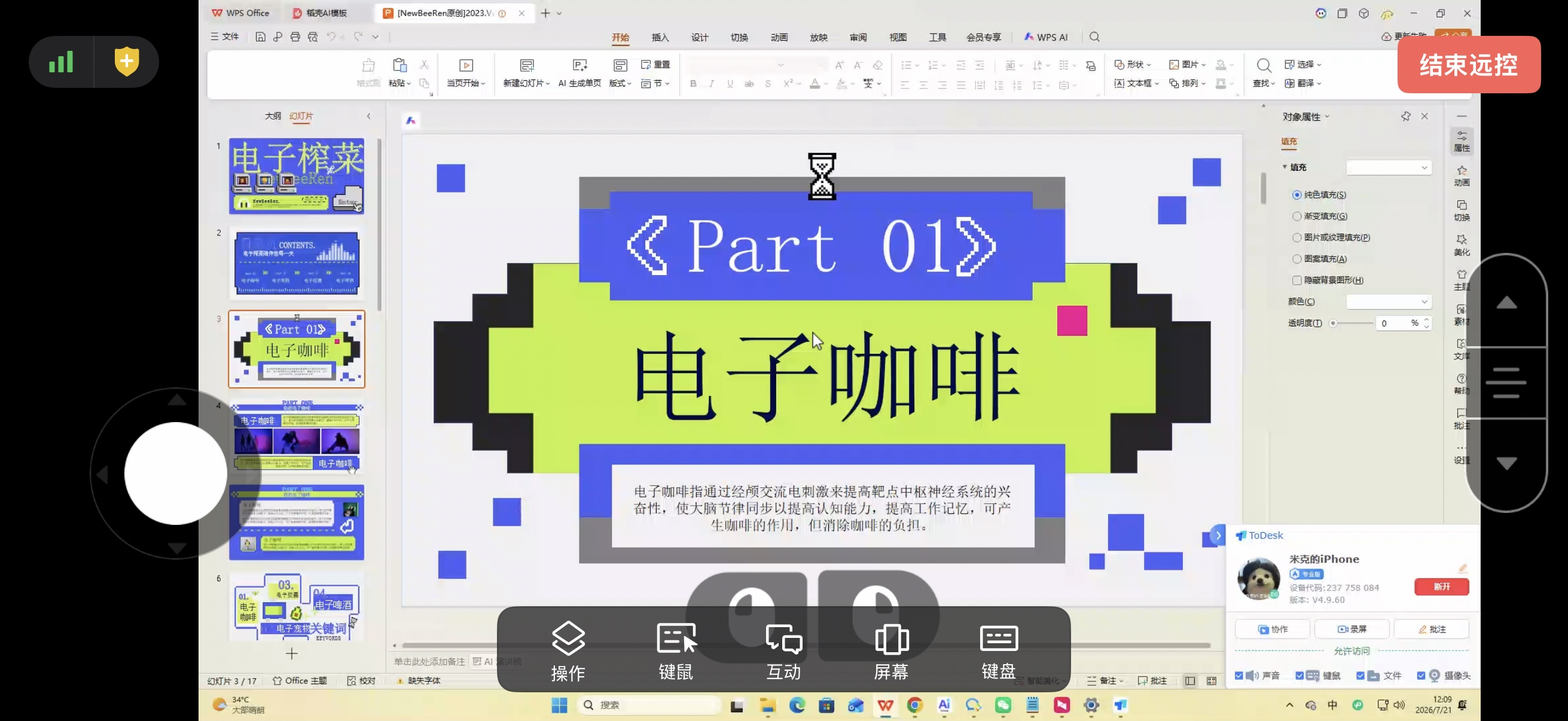Select 渐变填充 radio option

[1297, 216]
